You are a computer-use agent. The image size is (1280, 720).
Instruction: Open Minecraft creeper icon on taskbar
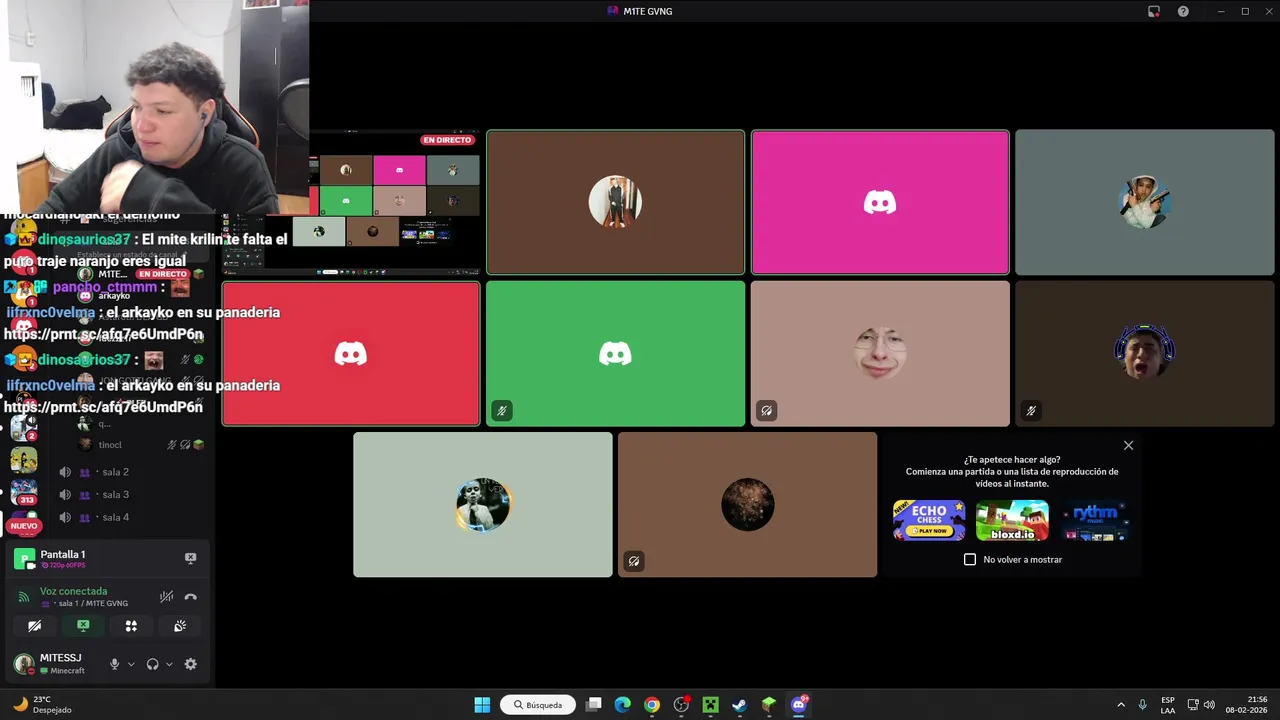(x=710, y=705)
